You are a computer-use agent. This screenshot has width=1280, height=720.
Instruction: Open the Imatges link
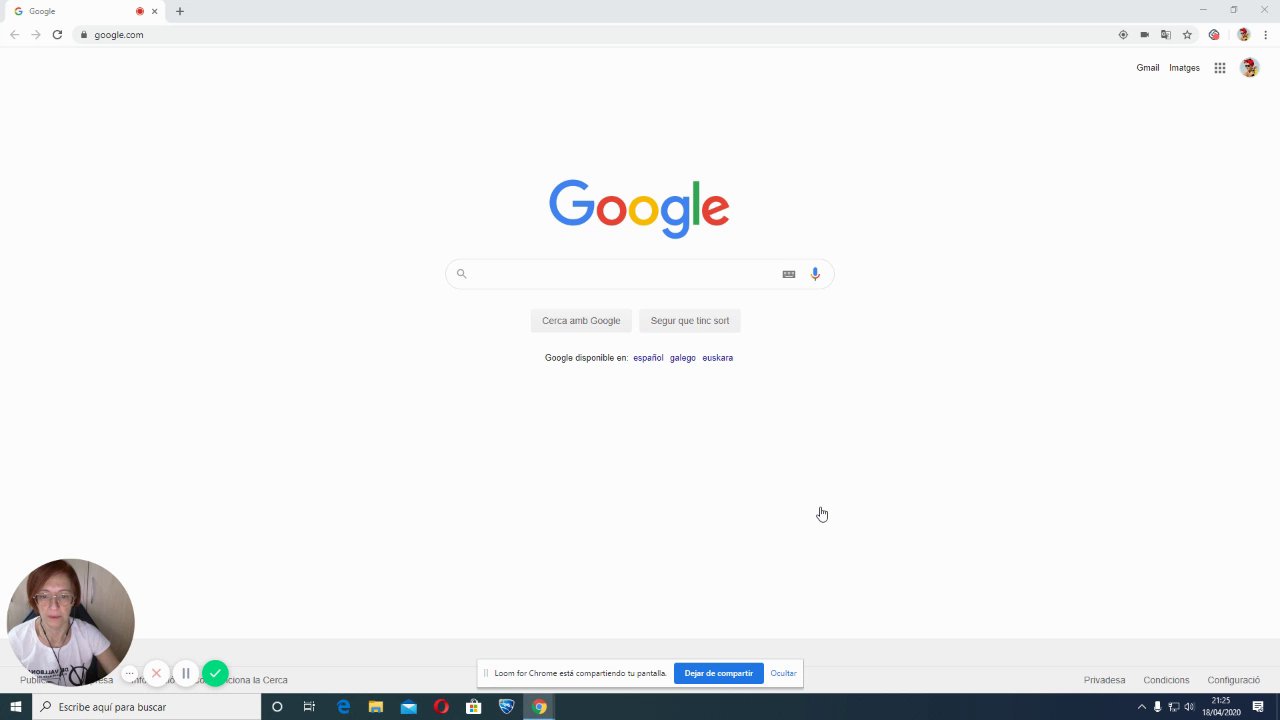click(1184, 68)
